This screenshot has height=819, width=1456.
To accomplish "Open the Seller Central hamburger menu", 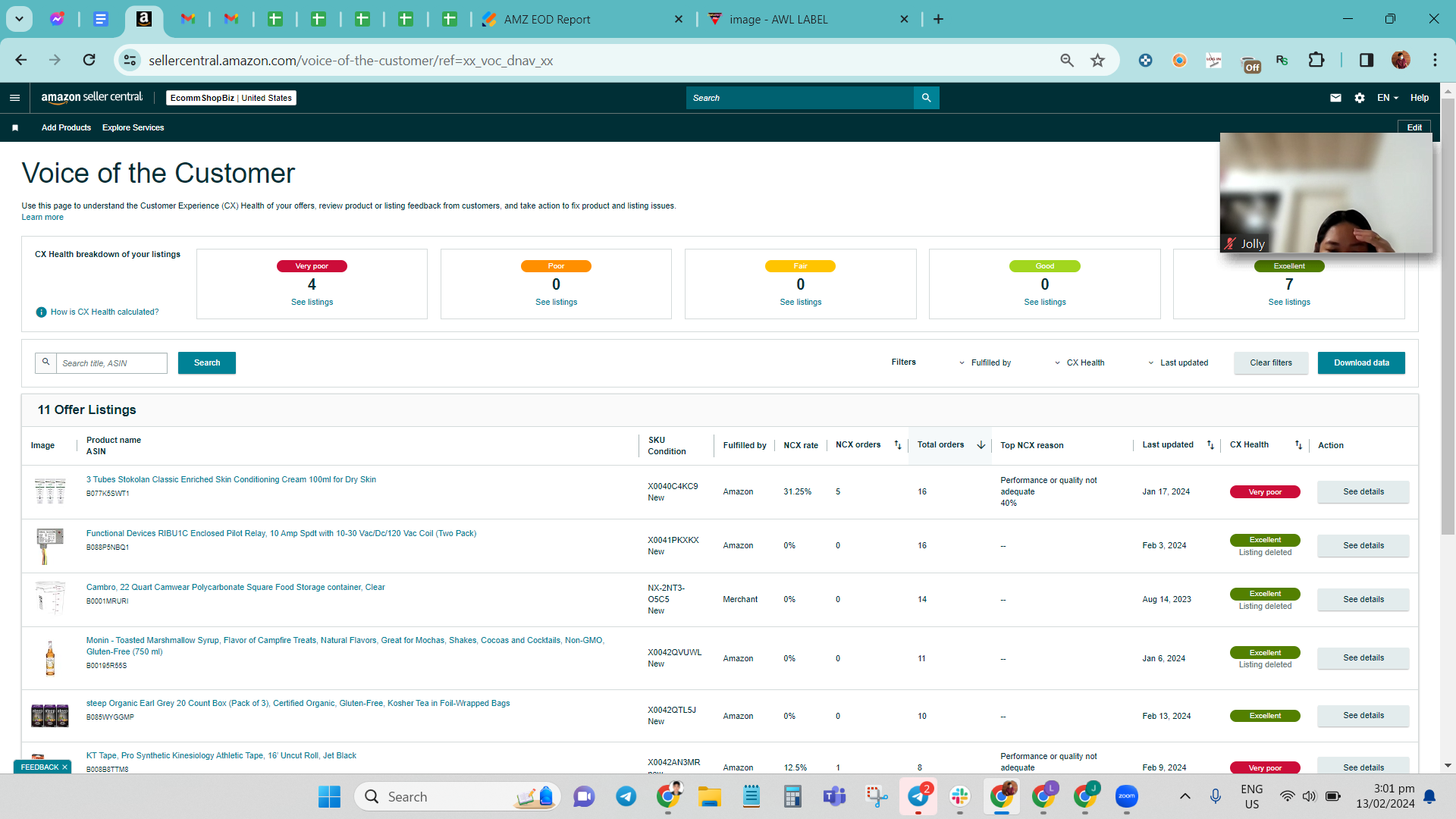I will (14, 98).
